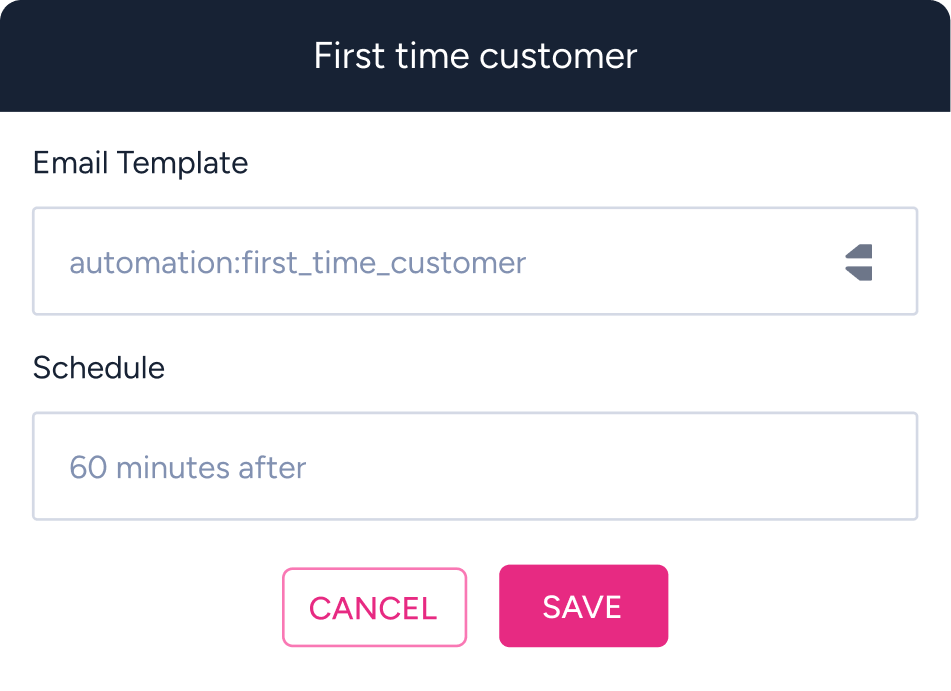
Task: Click the Email Template label
Action: (x=141, y=163)
